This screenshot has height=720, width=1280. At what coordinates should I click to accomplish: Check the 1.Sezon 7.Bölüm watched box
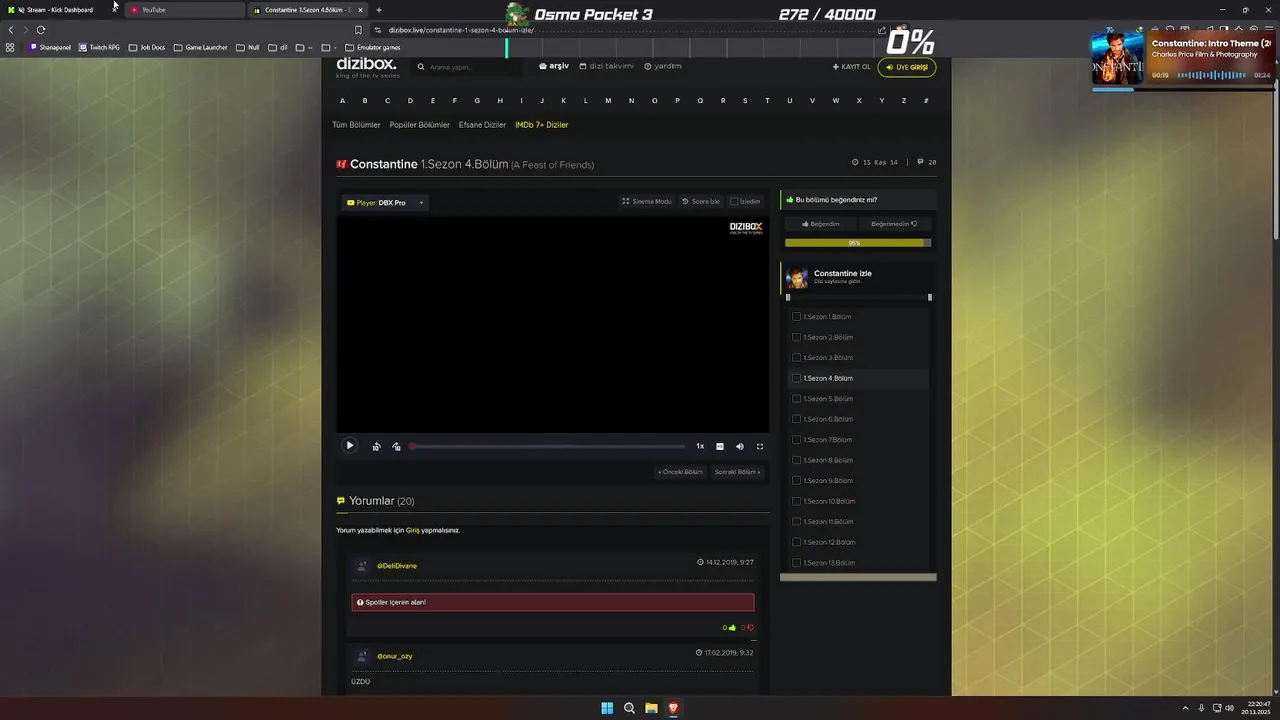coord(796,440)
